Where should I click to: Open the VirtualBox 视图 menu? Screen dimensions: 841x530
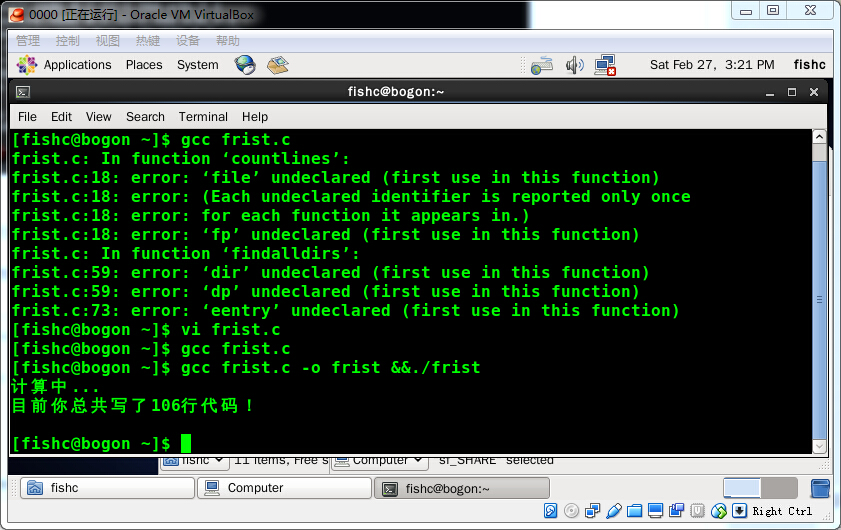pos(108,41)
